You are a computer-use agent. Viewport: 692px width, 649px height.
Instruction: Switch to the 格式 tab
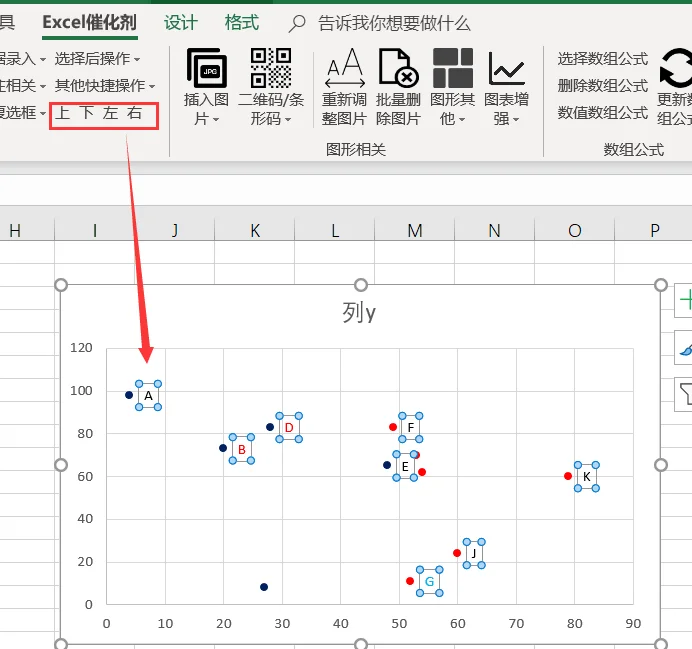tap(241, 23)
